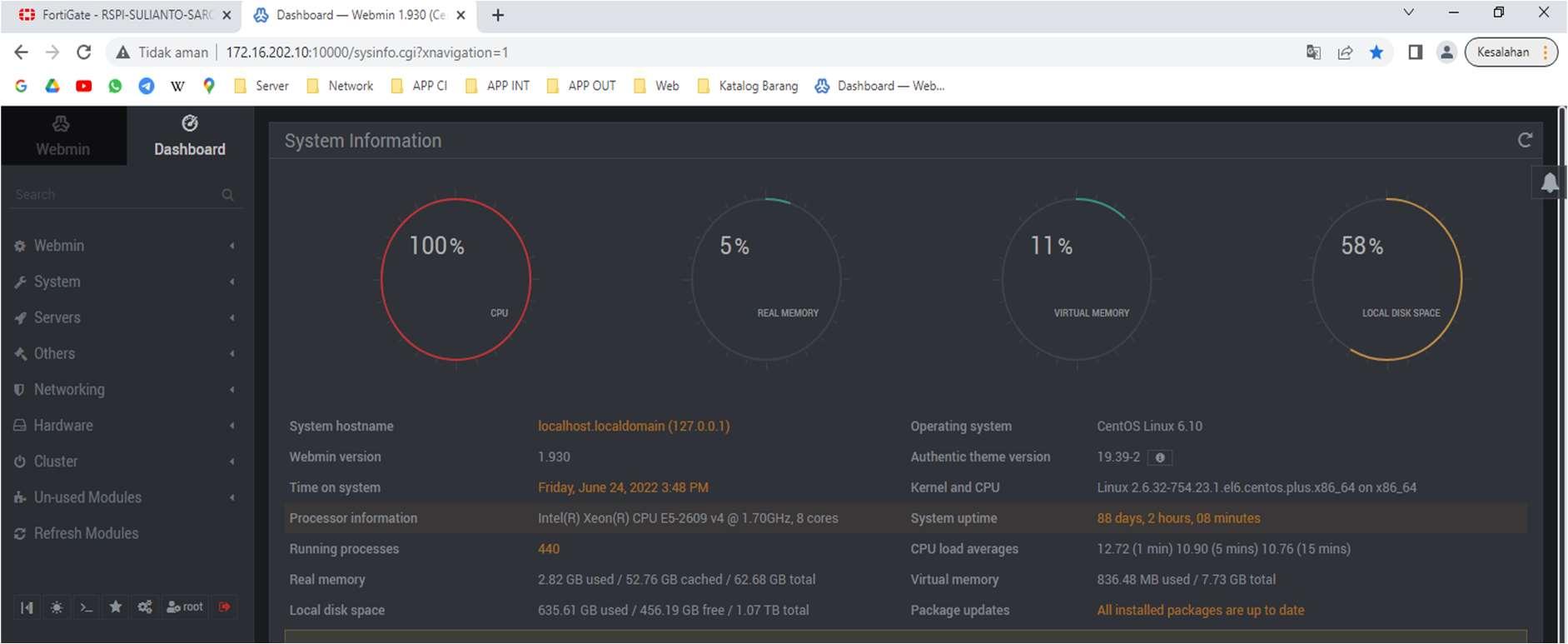Viewport: 1568px width, 644px height.
Task: Toggle night mode with the sun icon
Action: [x=57, y=607]
